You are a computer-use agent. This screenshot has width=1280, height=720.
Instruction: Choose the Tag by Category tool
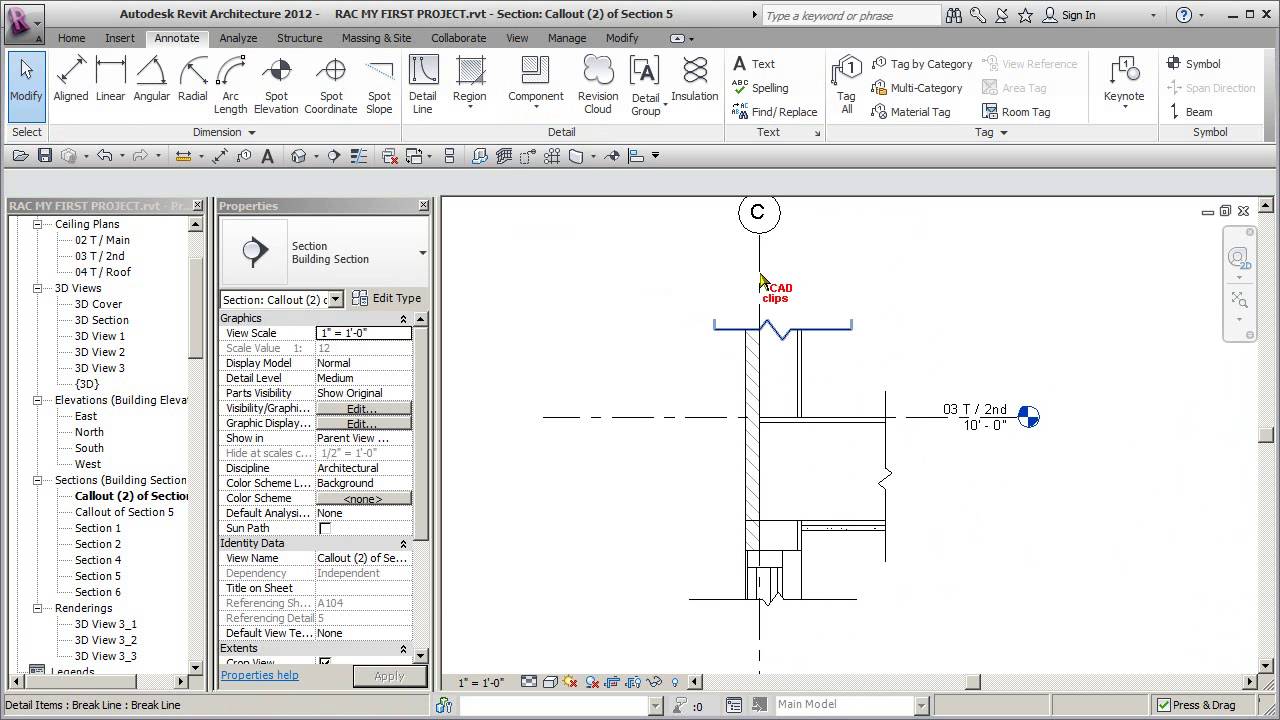tap(922, 64)
